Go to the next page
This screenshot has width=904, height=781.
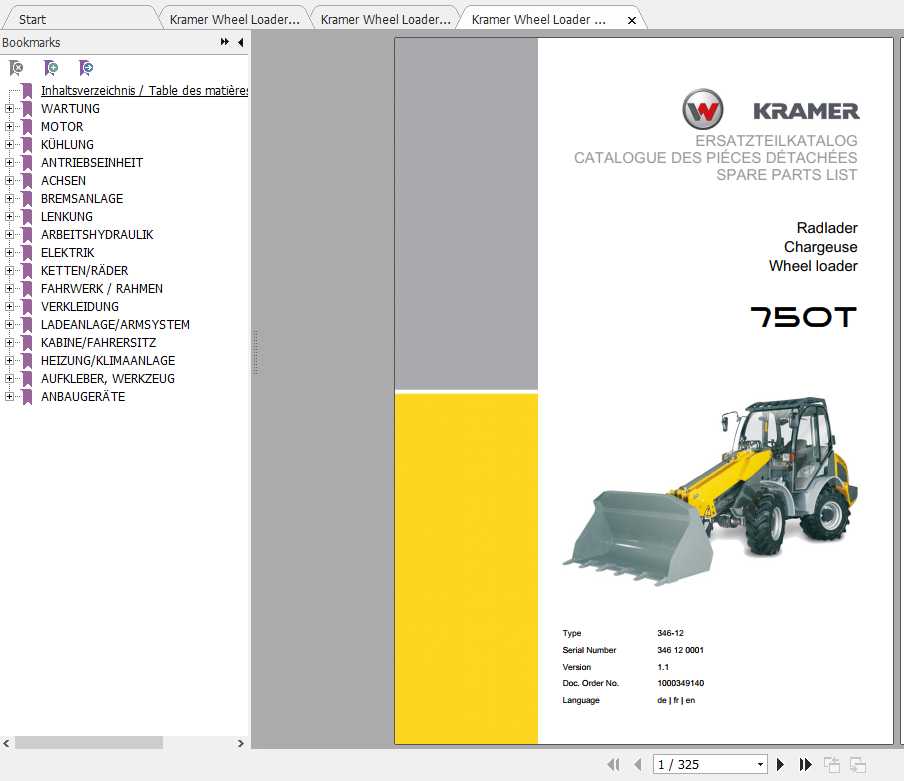coord(780,764)
